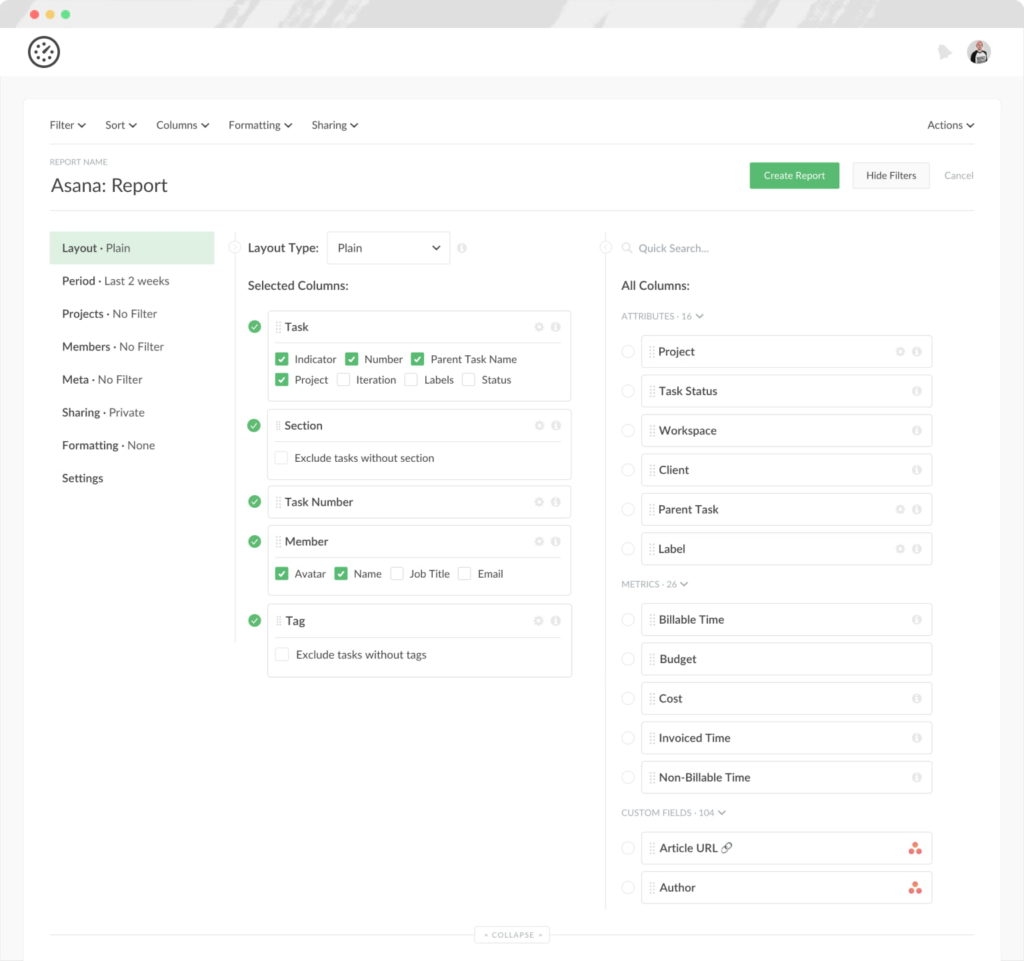Open settings gear for Member column

(539, 542)
